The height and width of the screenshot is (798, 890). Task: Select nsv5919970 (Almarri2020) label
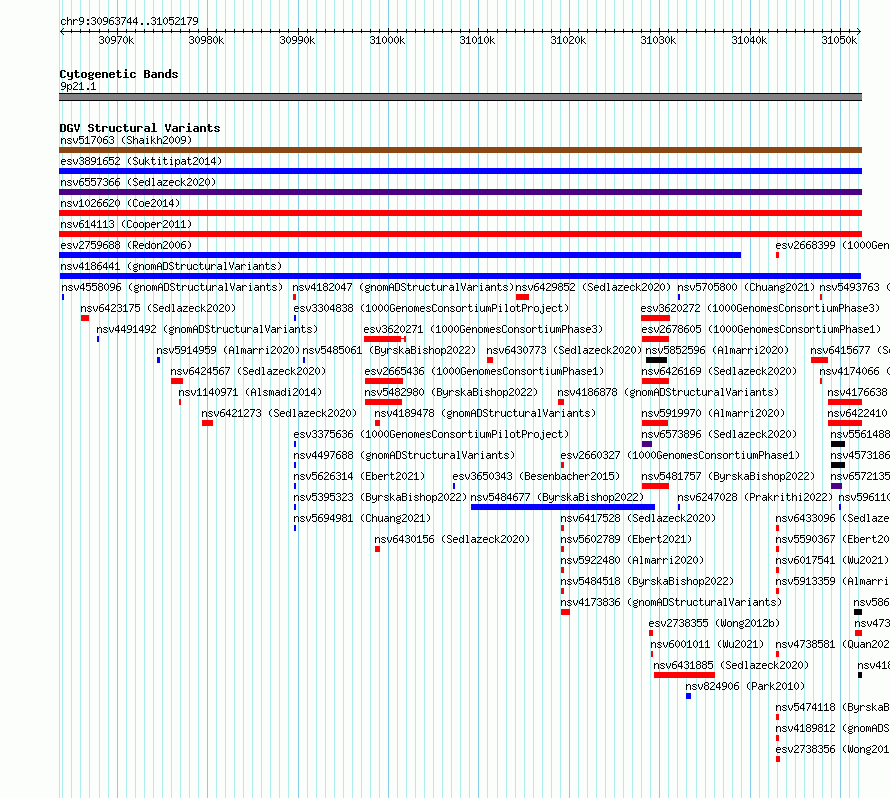point(713,413)
